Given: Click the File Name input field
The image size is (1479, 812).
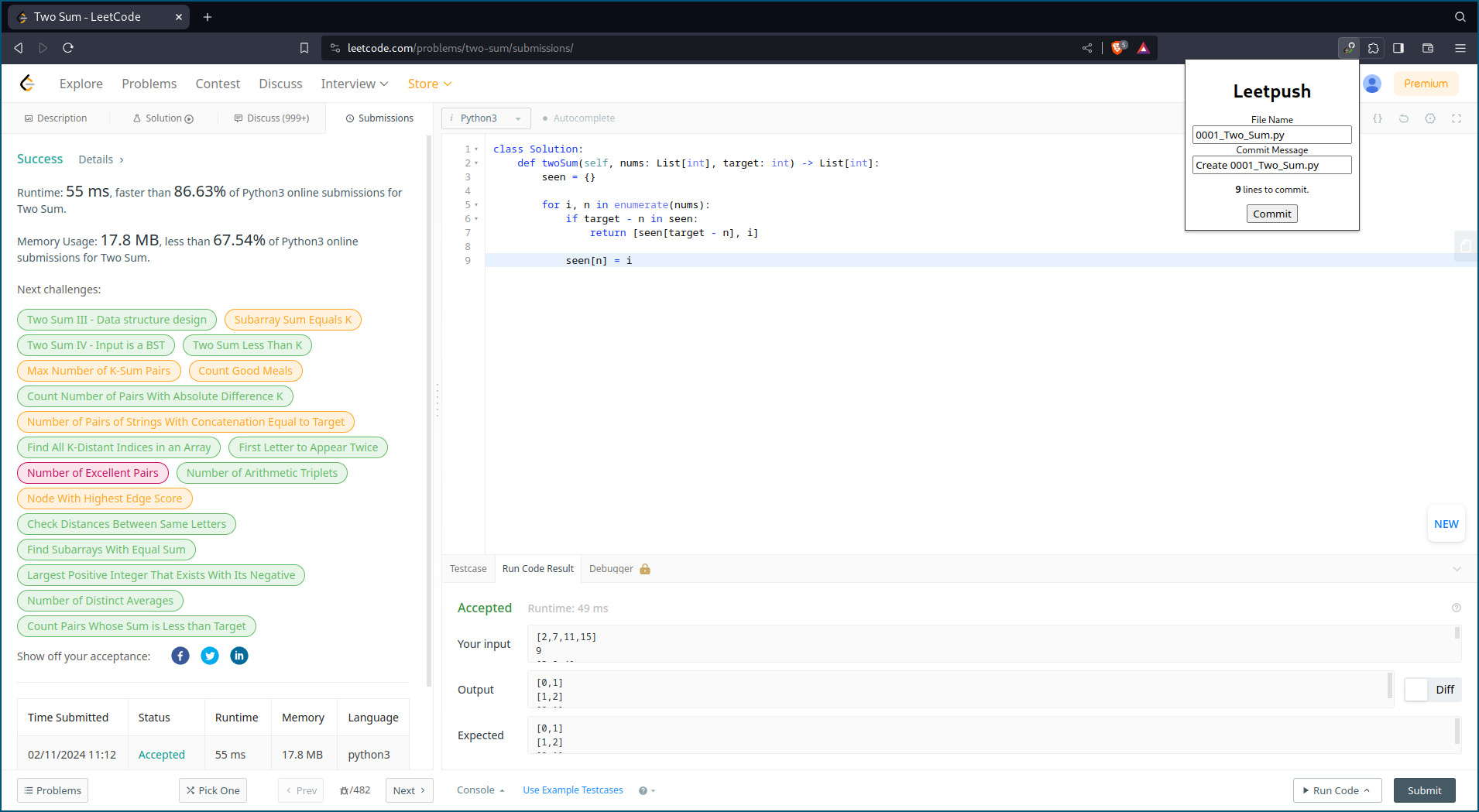Looking at the screenshot, I should pos(1272,135).
